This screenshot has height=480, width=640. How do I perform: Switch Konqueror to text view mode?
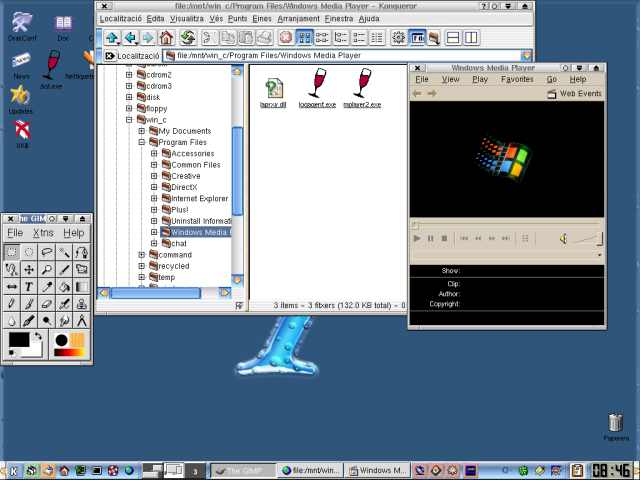[x=377, y=38]
